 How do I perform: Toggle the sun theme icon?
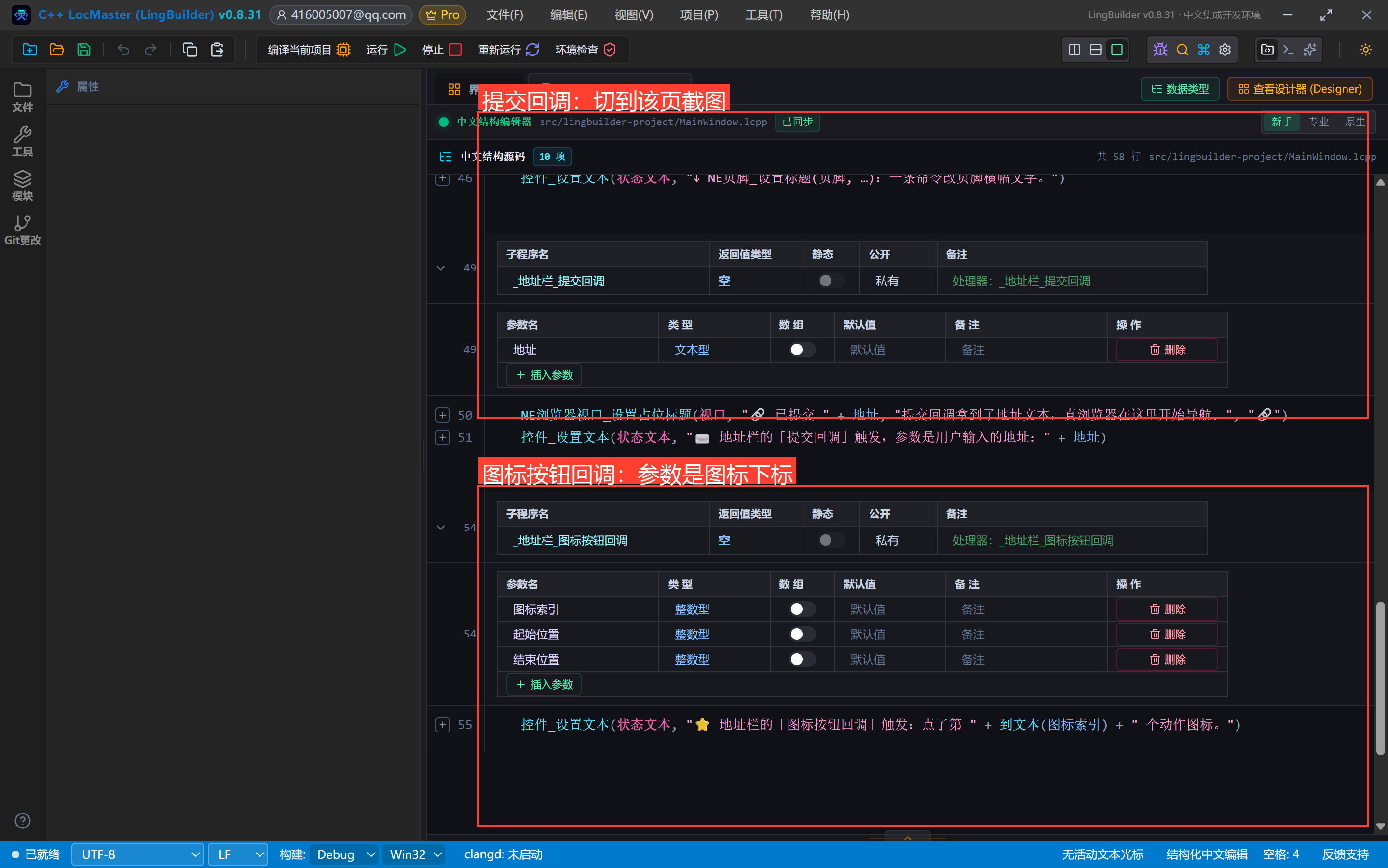(1366, 50)
